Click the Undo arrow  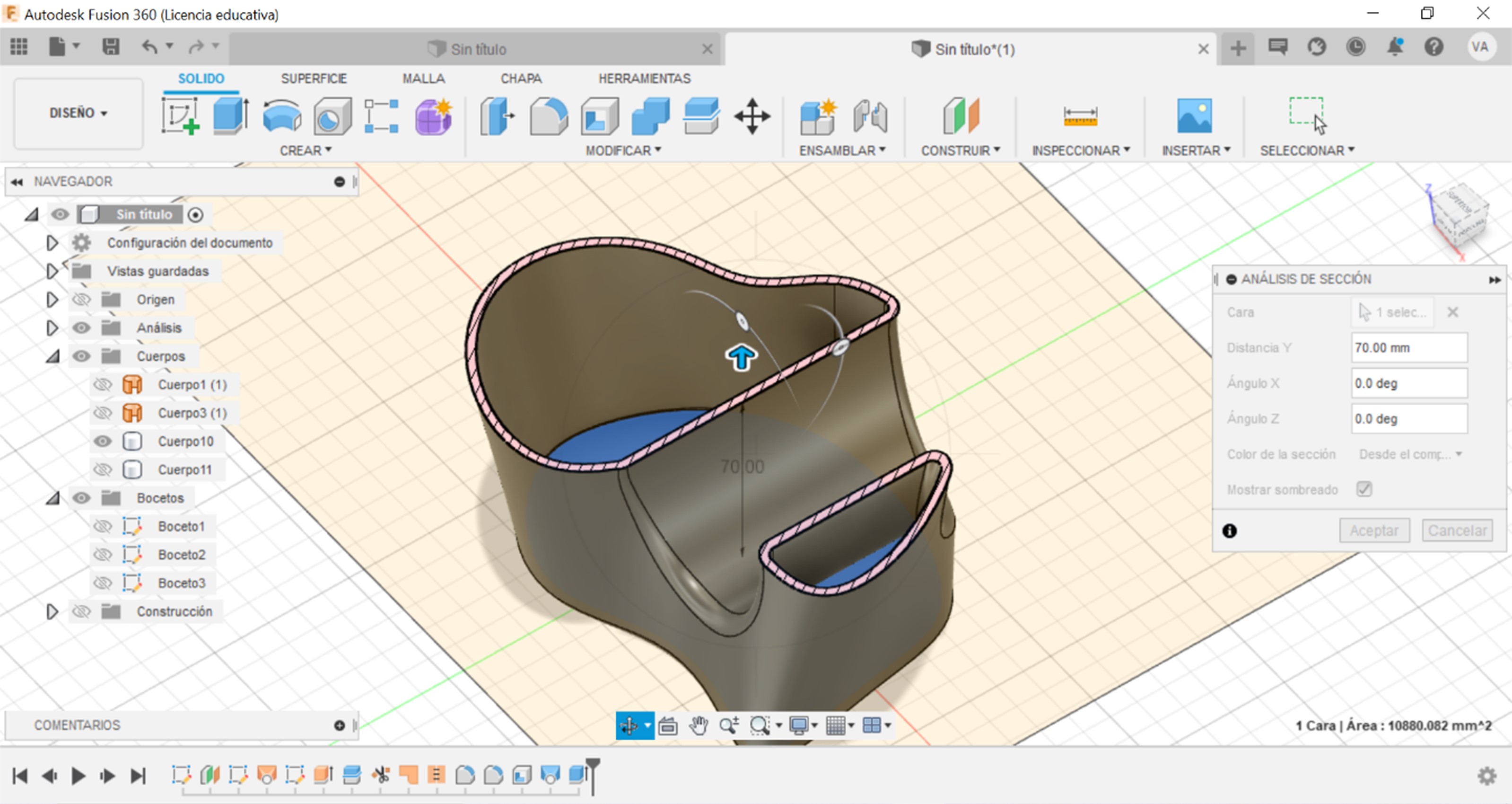point(149,46)
